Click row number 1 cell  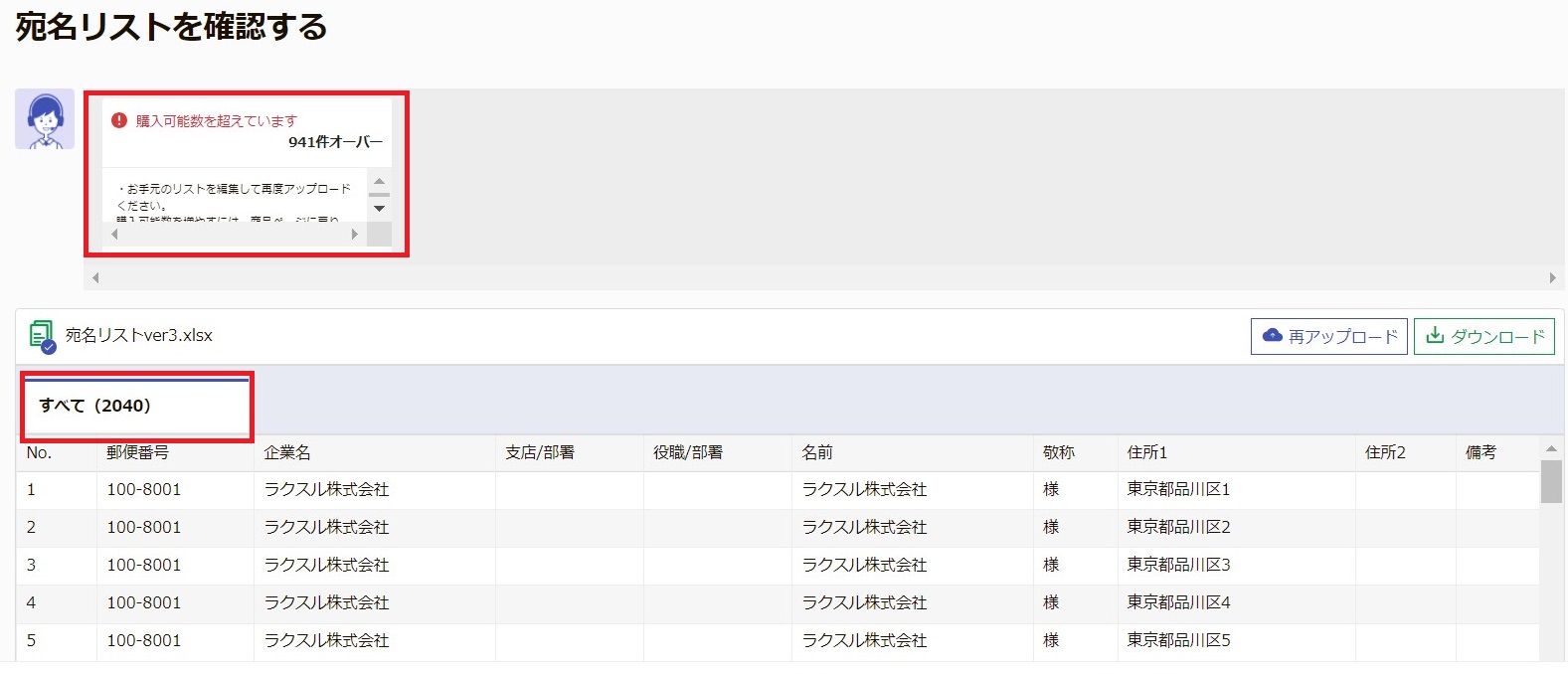point(56,490)
